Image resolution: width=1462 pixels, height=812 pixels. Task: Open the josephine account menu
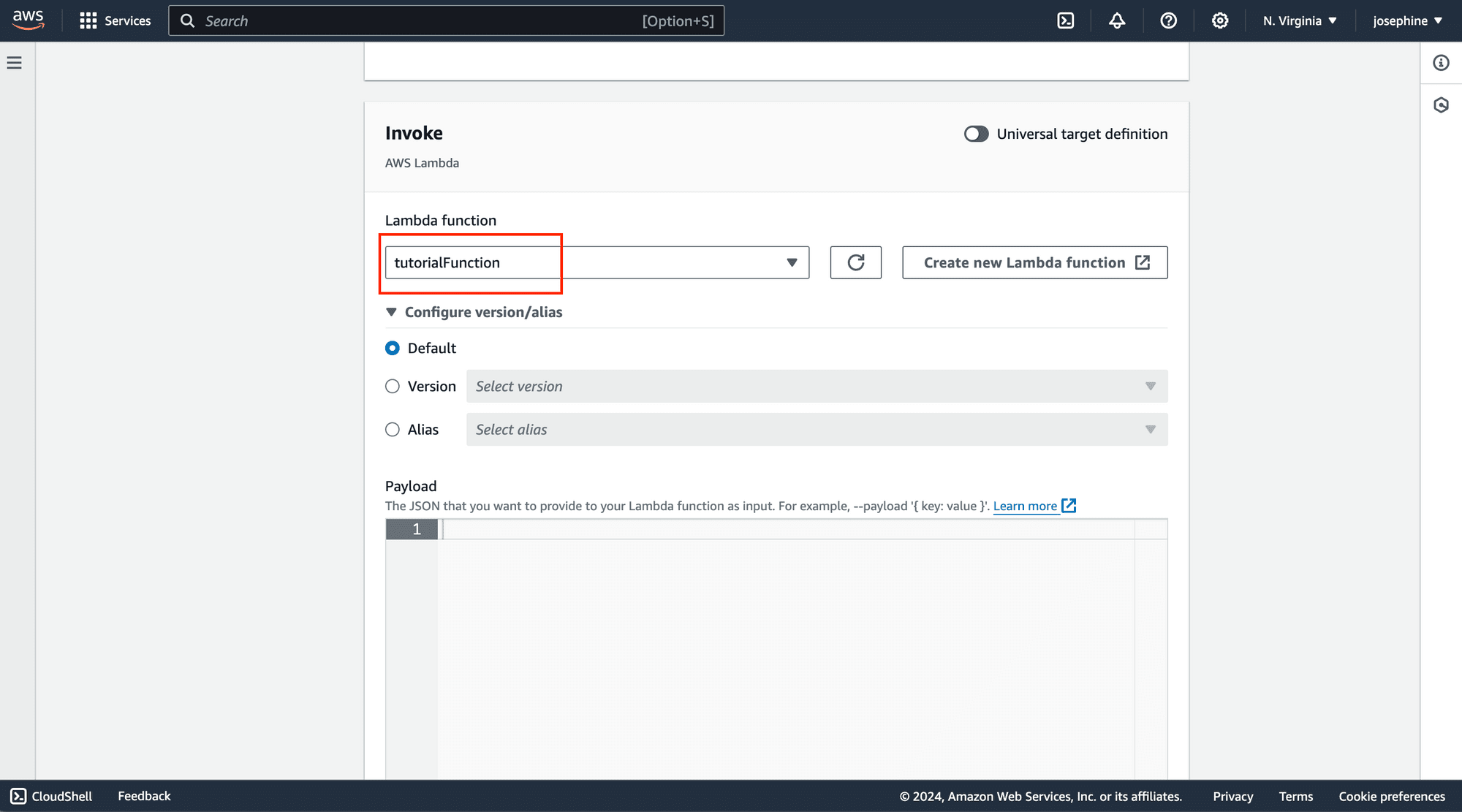point(1408,20)
